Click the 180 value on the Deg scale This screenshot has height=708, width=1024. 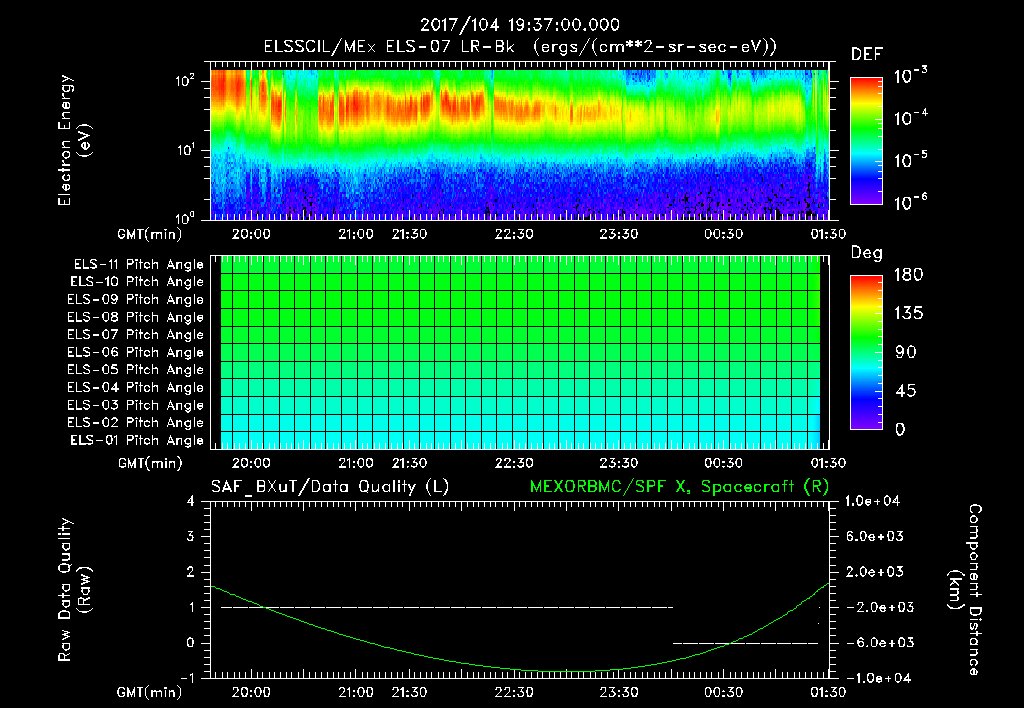pos(908,275)
